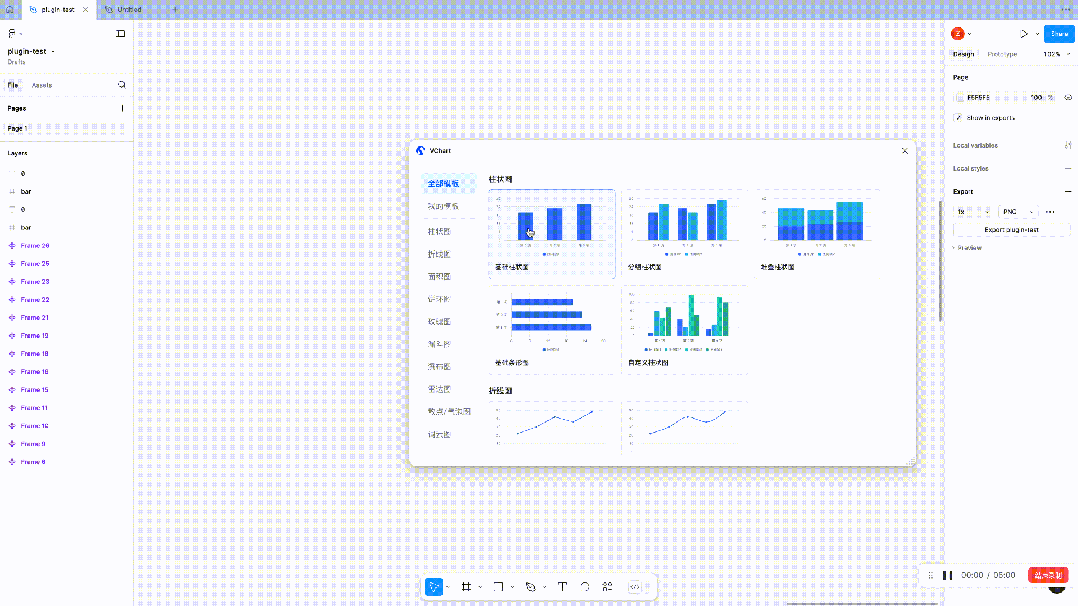This screenshot has width=1078, height=606.
Task: Select the Frame 15 layer
Action: [x=65, y=389]
